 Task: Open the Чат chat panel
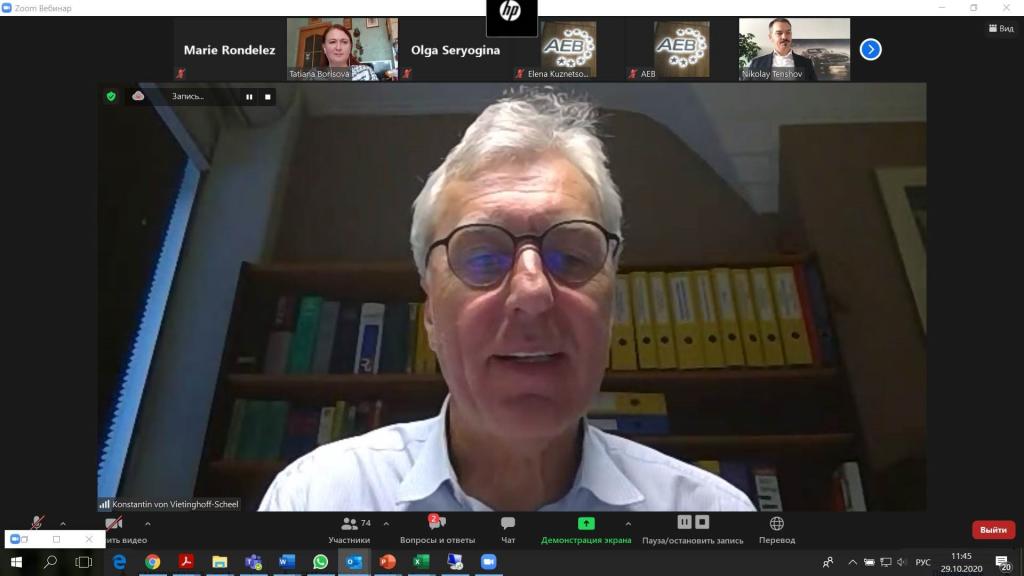click(x=508, y=530)
